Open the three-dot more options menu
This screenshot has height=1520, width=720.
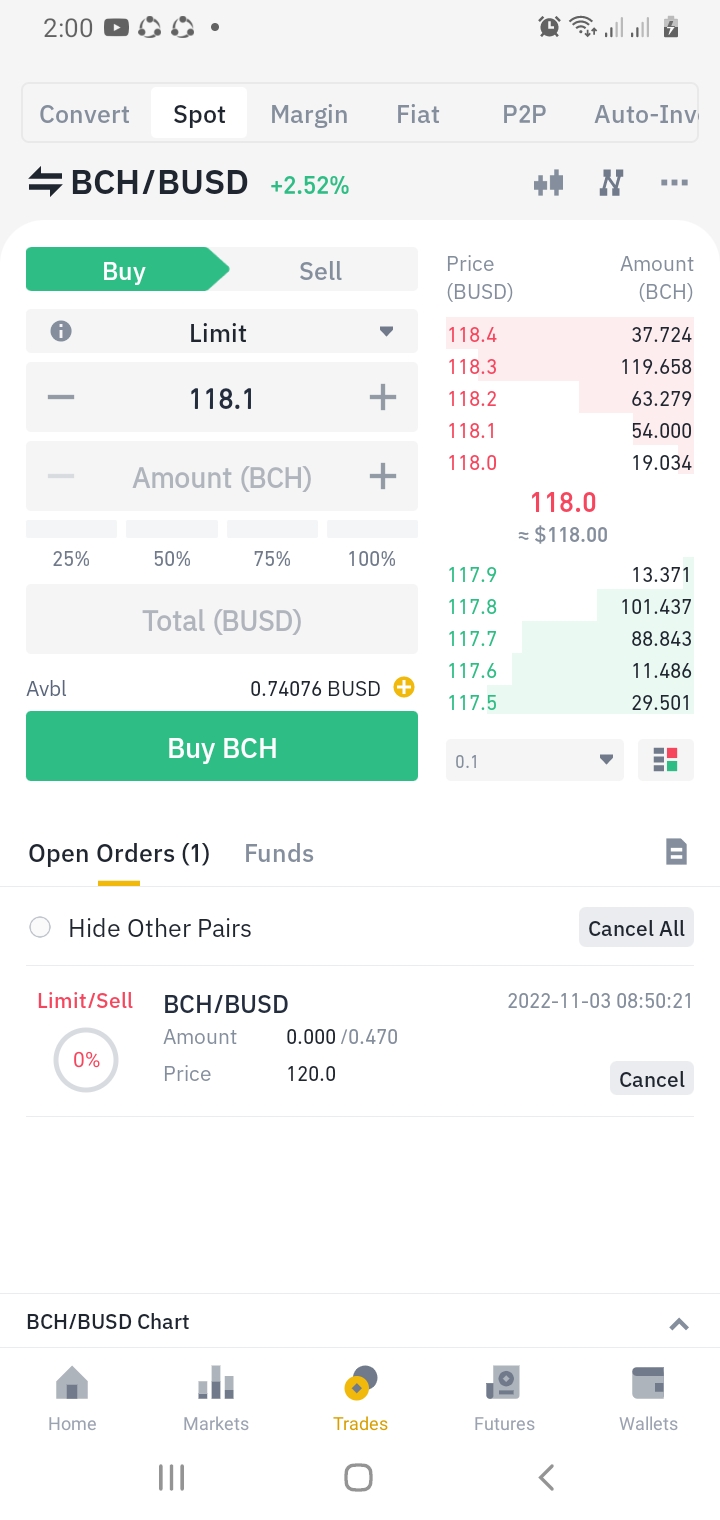pos(675,183)
